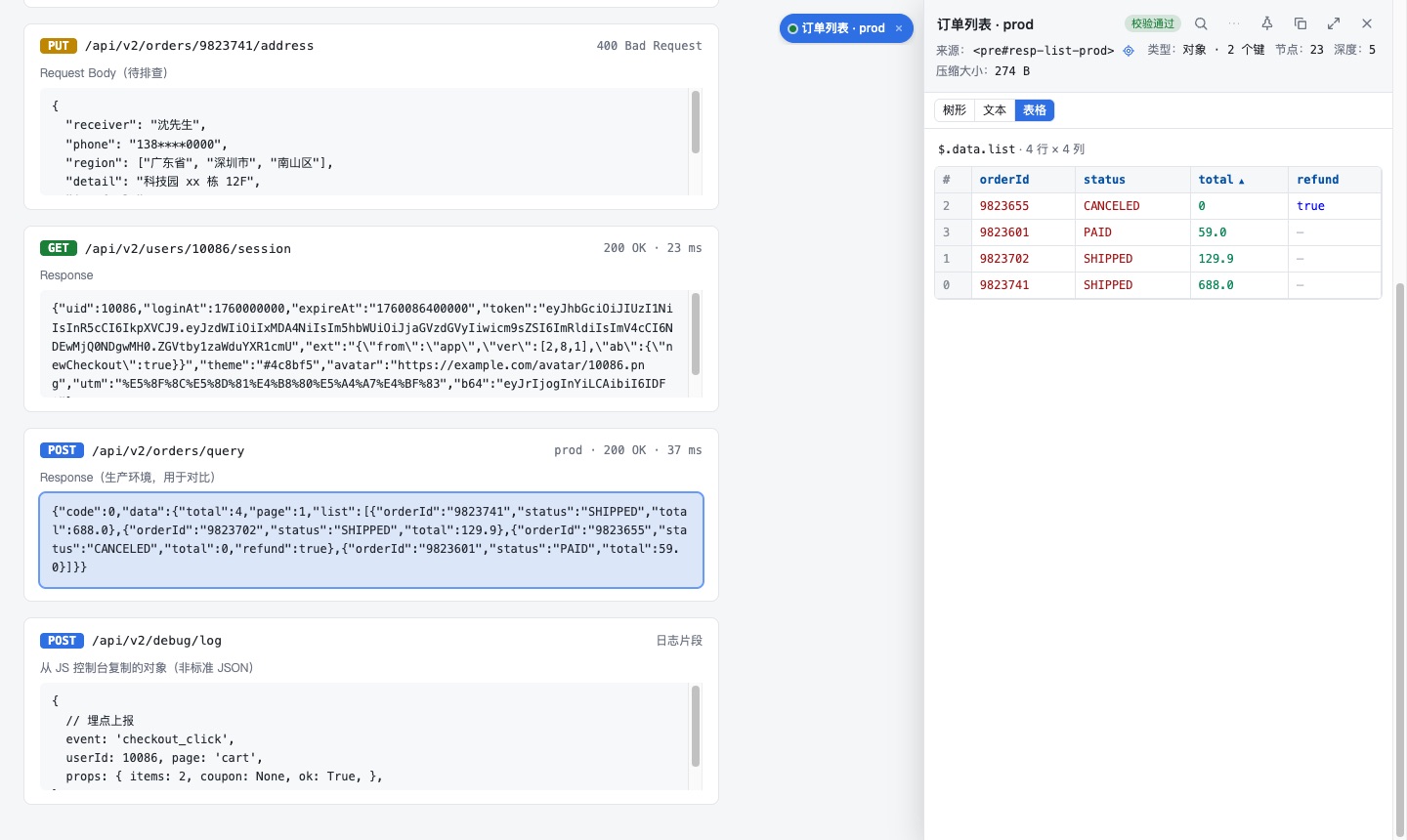
Task: Open search in the 订单列表 panel
Action: pos(1201,23)
